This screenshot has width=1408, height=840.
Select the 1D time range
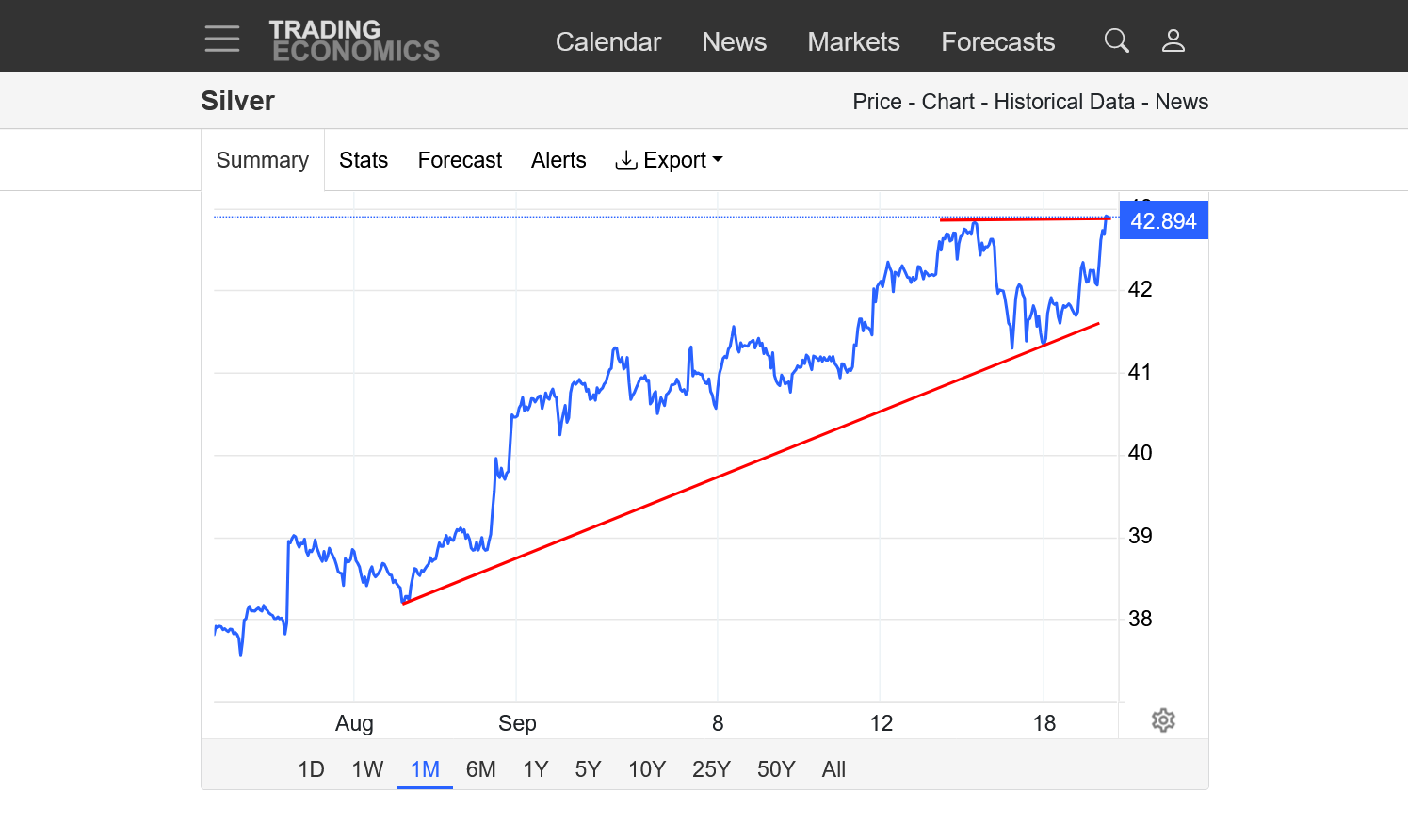[x=311, y=769]
